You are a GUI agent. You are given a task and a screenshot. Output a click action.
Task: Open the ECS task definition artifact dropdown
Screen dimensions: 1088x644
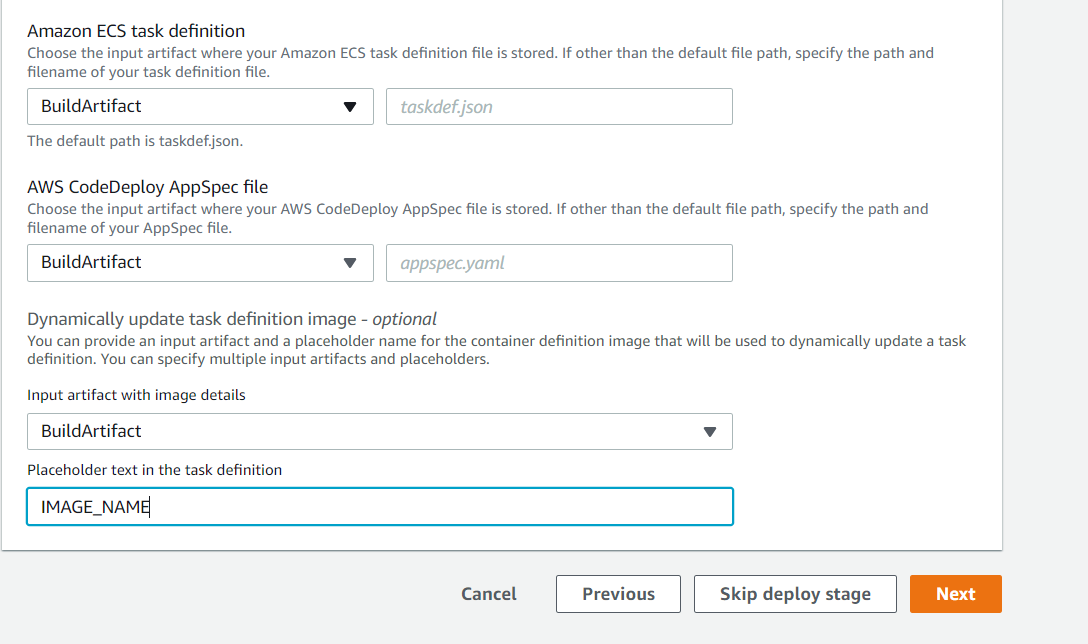pyautogui.click(x=200, y=106)
